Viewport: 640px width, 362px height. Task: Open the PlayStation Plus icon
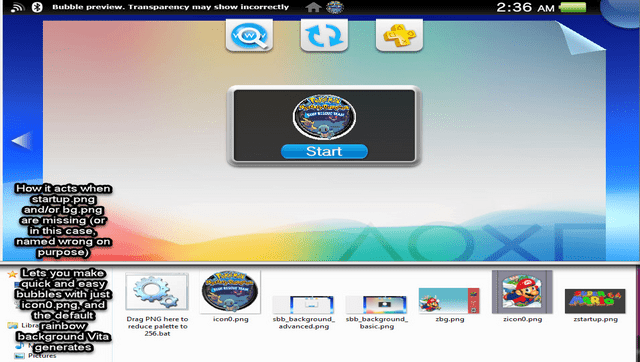pyautogui.click(x=399, y=36)
